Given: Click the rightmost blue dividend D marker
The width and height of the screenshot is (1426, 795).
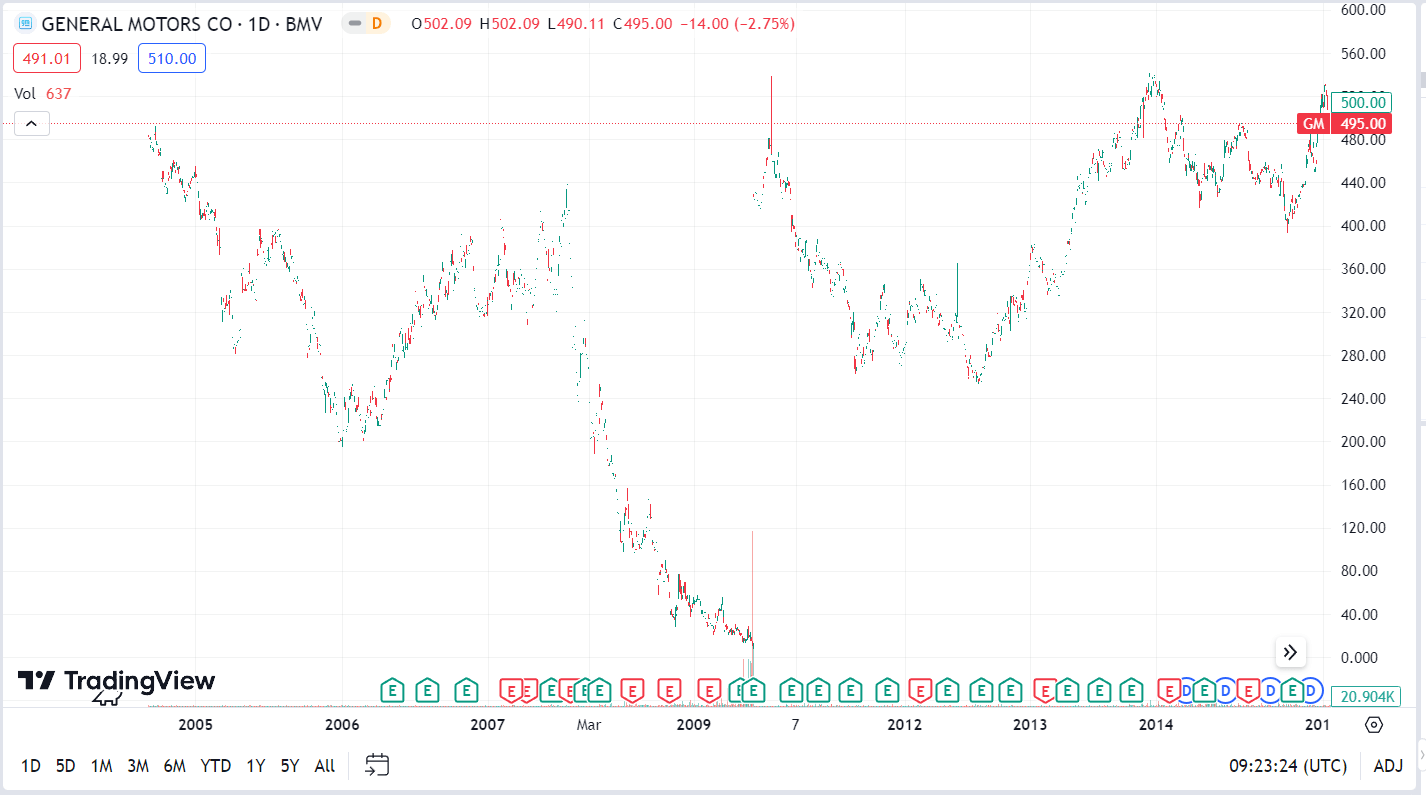Looking at the screenshot, I should pos(1311,690).
